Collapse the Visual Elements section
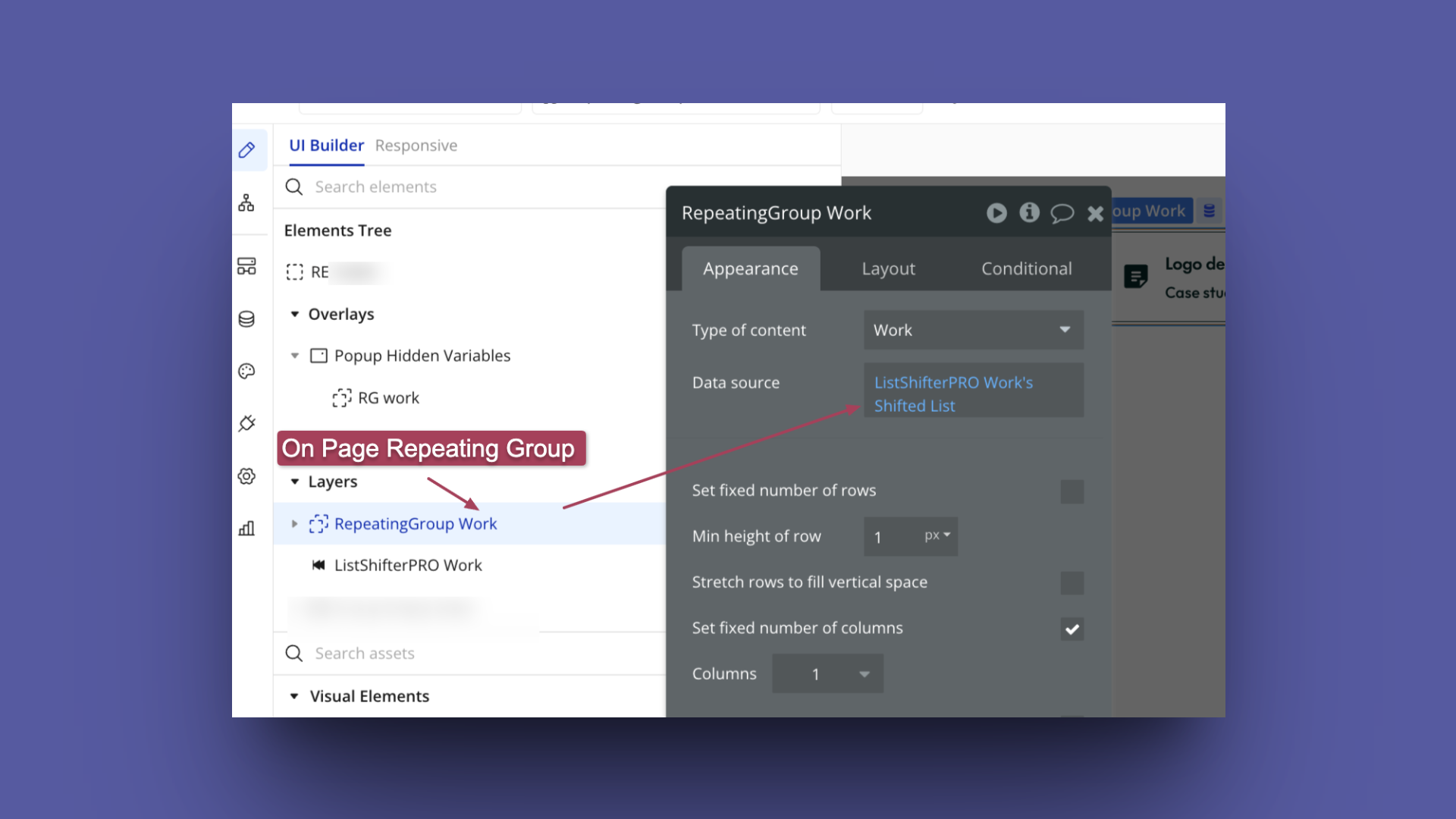The height and width of the screenshot is (819, 1456). tap(294, 696)
